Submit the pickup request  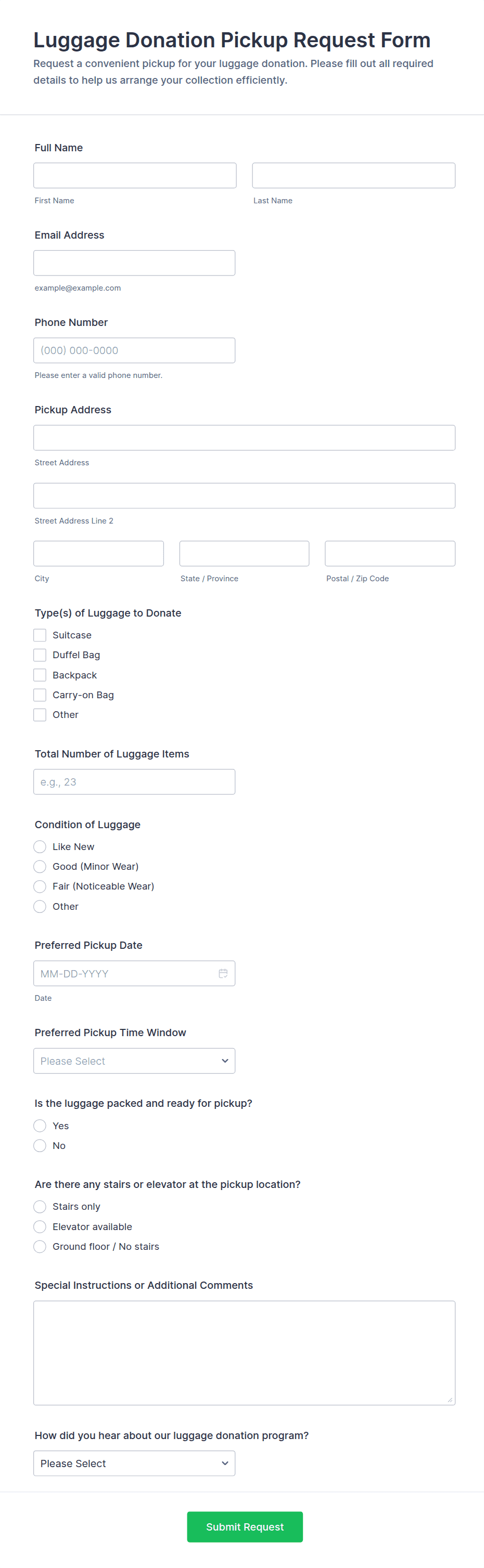(x=245, y=1526)
